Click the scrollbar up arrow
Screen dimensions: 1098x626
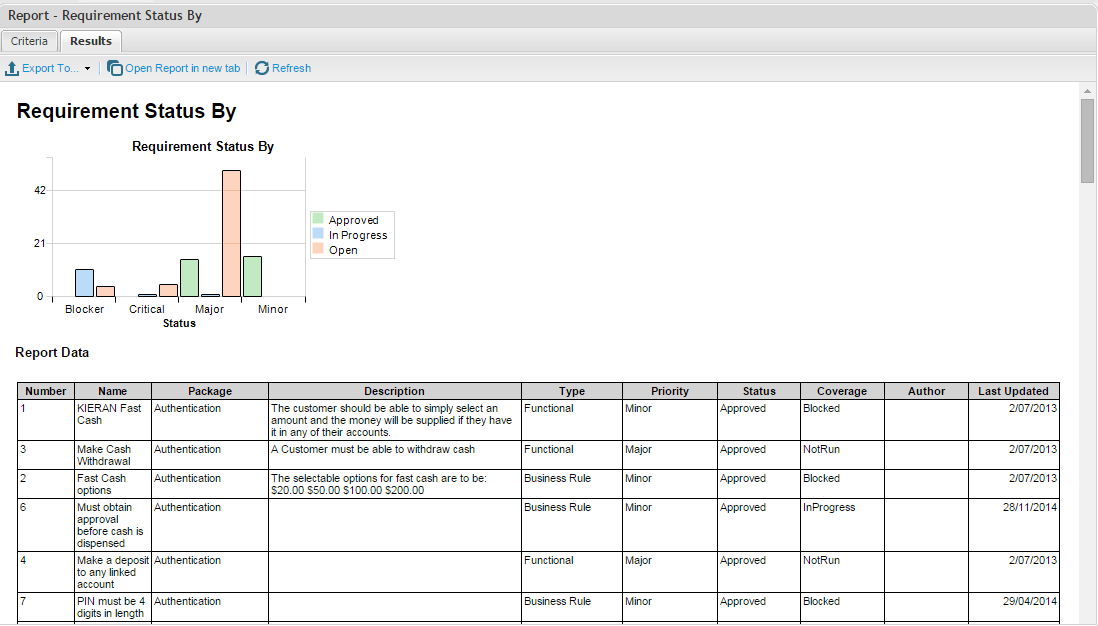(x=1087, y=91)
